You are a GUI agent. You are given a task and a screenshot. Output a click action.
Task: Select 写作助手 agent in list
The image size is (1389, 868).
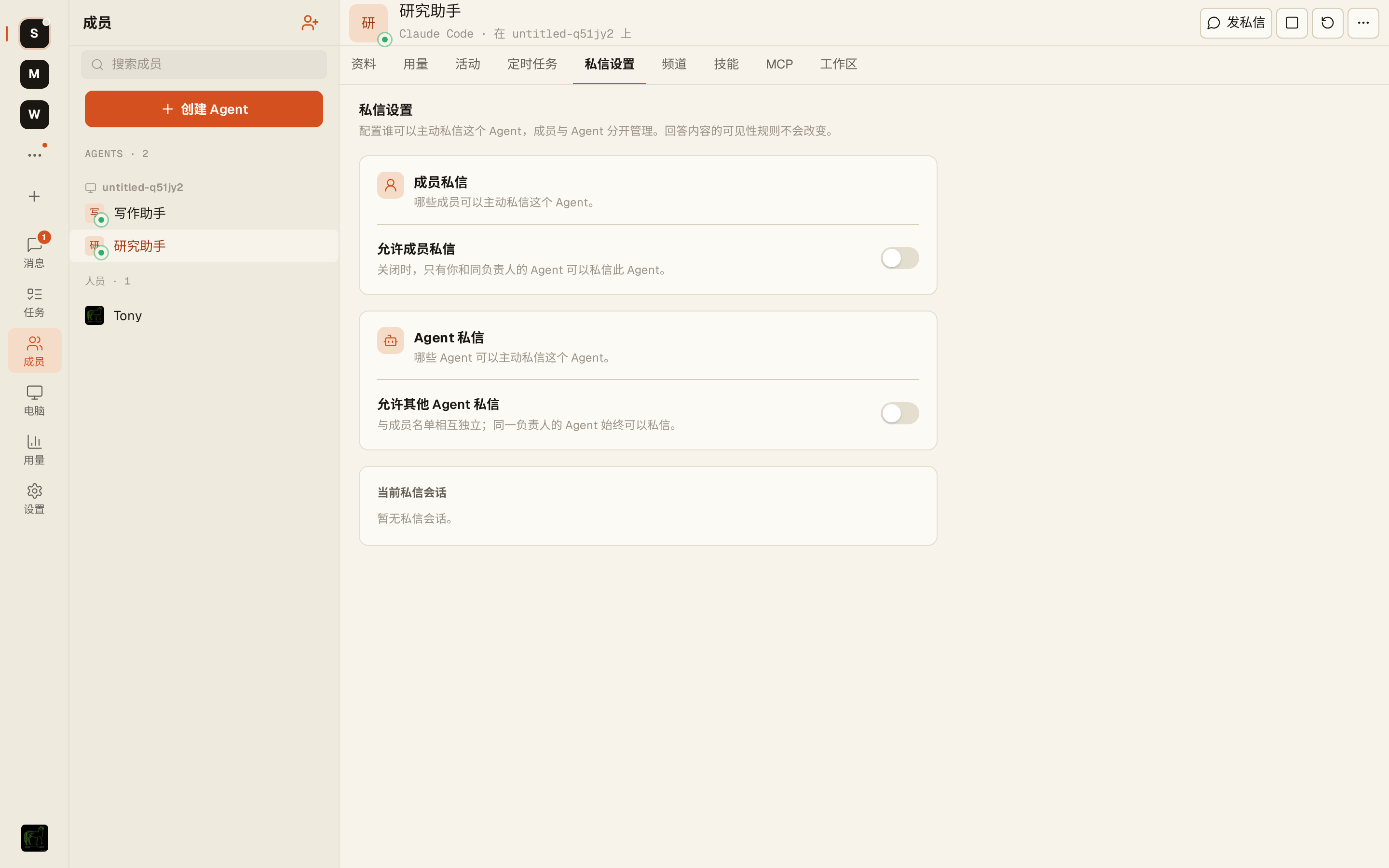204,214
